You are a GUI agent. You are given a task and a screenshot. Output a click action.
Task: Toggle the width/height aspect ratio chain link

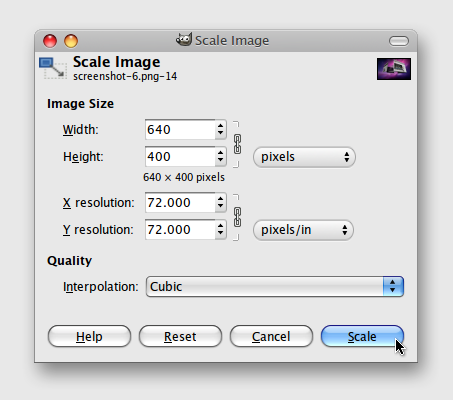pyautogui.click(x=237, y=144)
